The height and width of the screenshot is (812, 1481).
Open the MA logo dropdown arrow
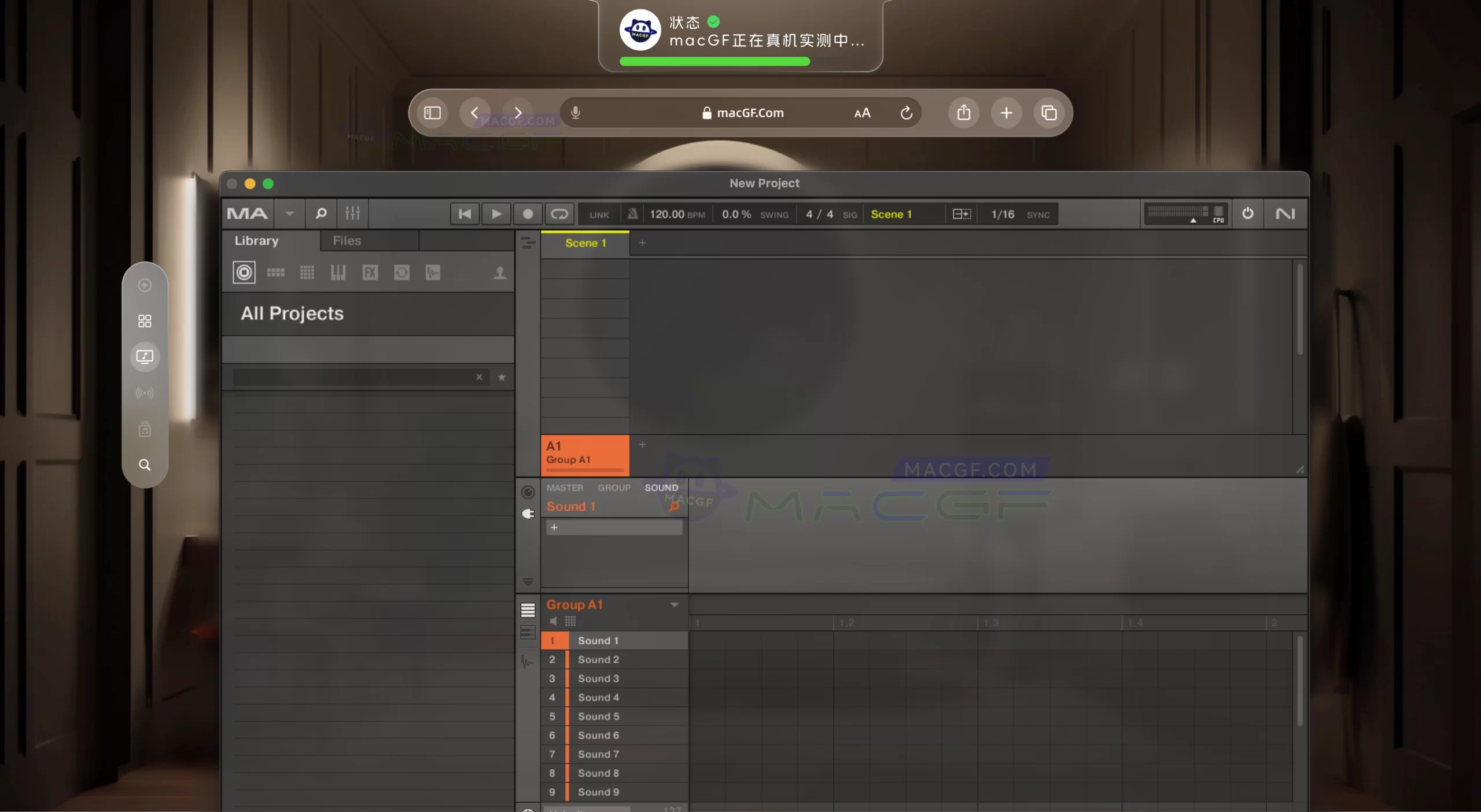pos(289,213)
